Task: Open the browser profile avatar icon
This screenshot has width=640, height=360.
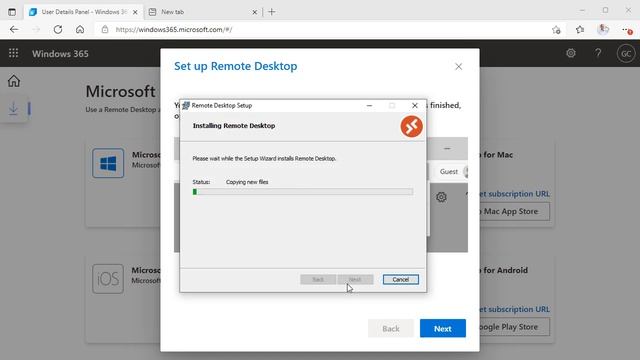Action: pyautogui.click(x=603, y=29)
